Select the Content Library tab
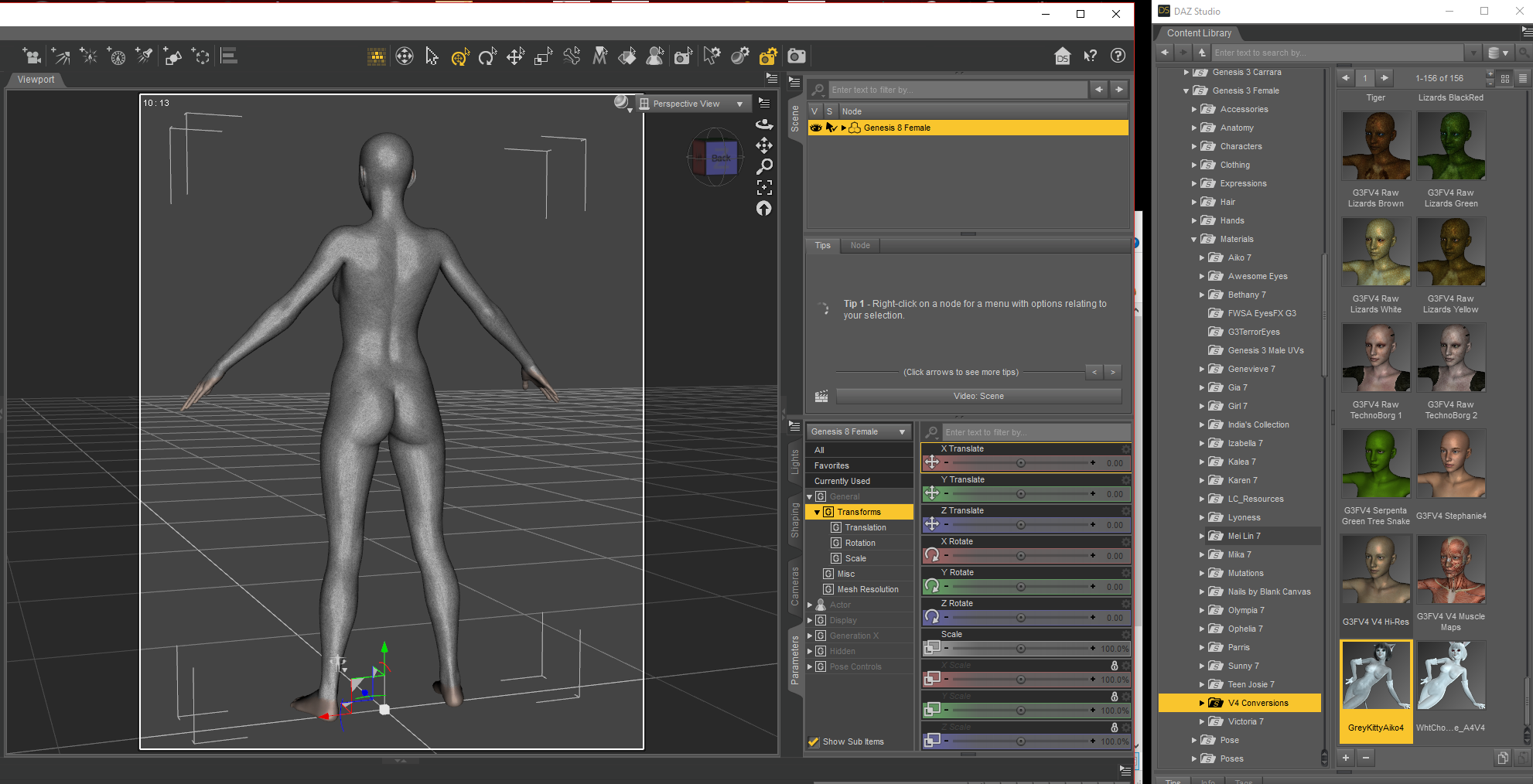 (x=1199, y=33)
